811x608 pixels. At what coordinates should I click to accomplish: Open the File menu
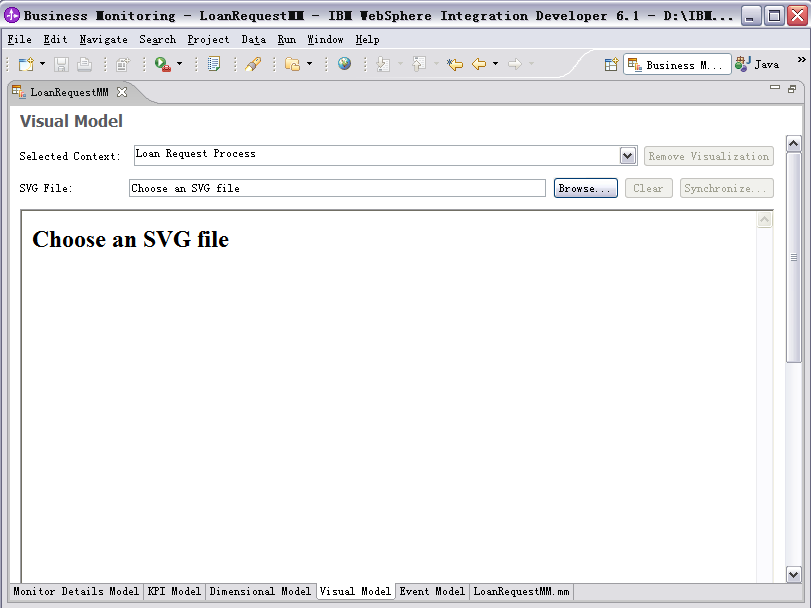(20, 40)
